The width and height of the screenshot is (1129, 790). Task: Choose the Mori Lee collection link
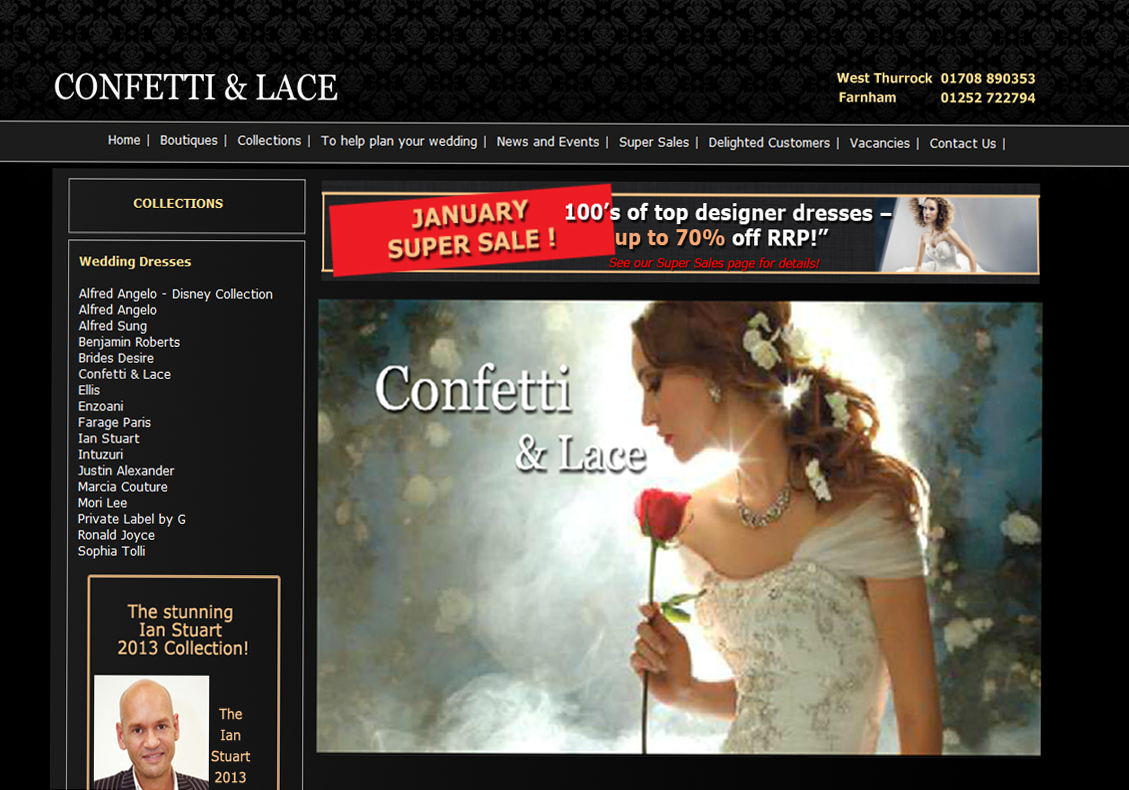(x=102, y=503)
